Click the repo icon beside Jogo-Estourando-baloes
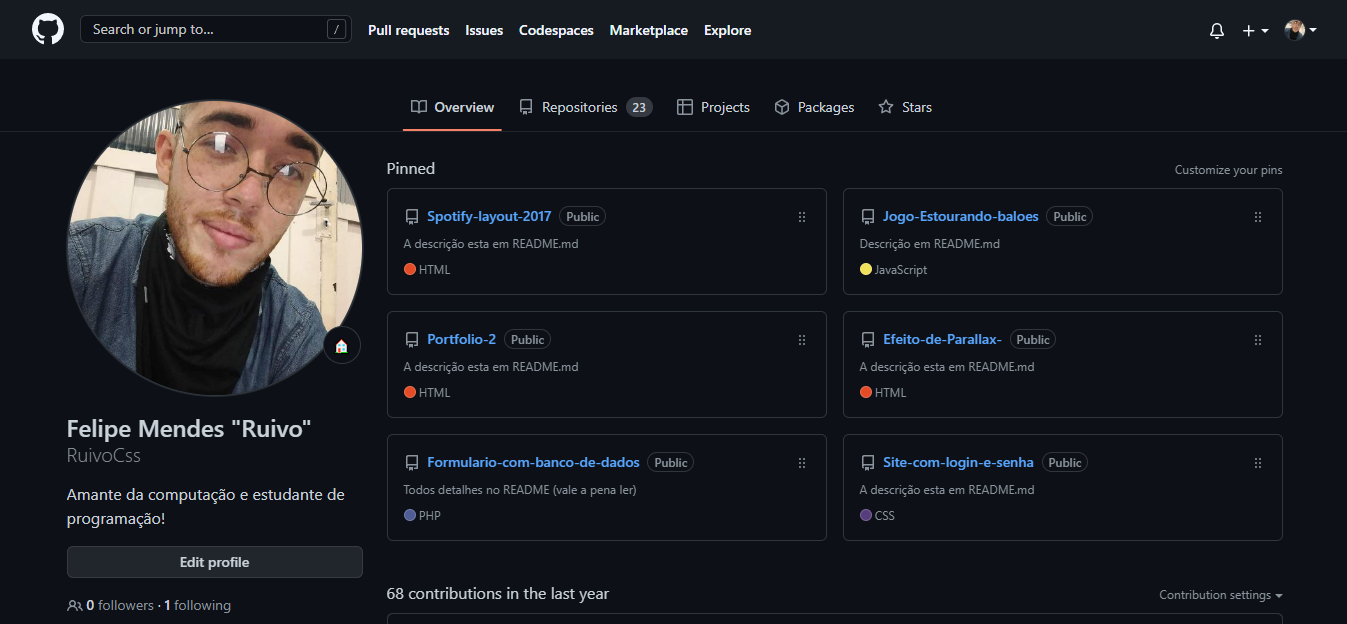 (x=867, y=217)
